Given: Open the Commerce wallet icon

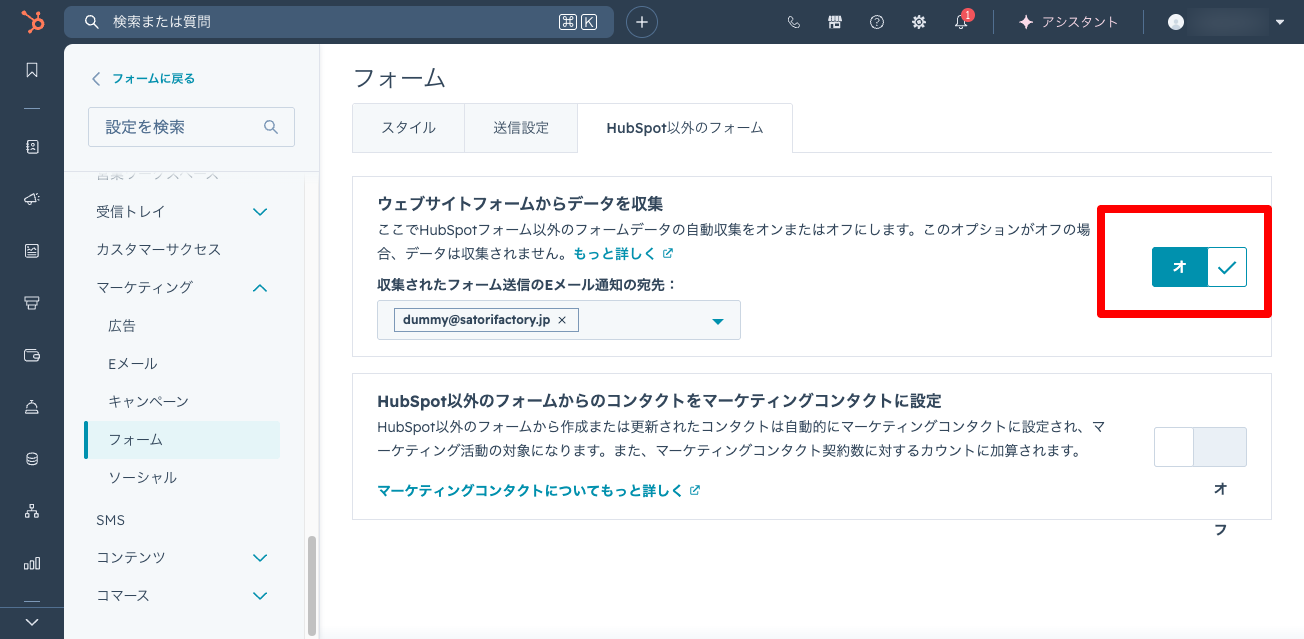Looking at the screenshot, I should click(32, 355).
